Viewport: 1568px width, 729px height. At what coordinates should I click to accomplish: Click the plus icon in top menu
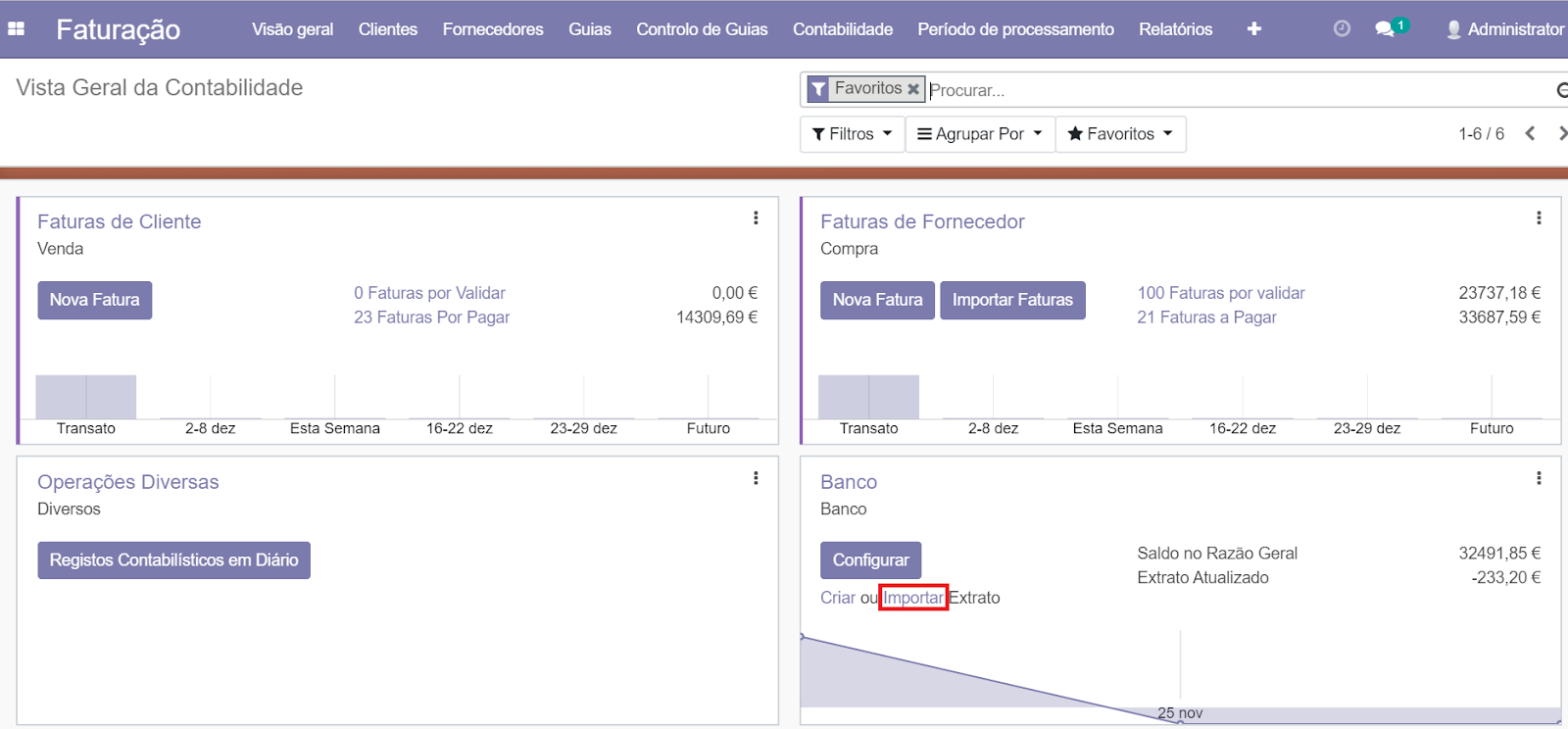pos(1253,29)
